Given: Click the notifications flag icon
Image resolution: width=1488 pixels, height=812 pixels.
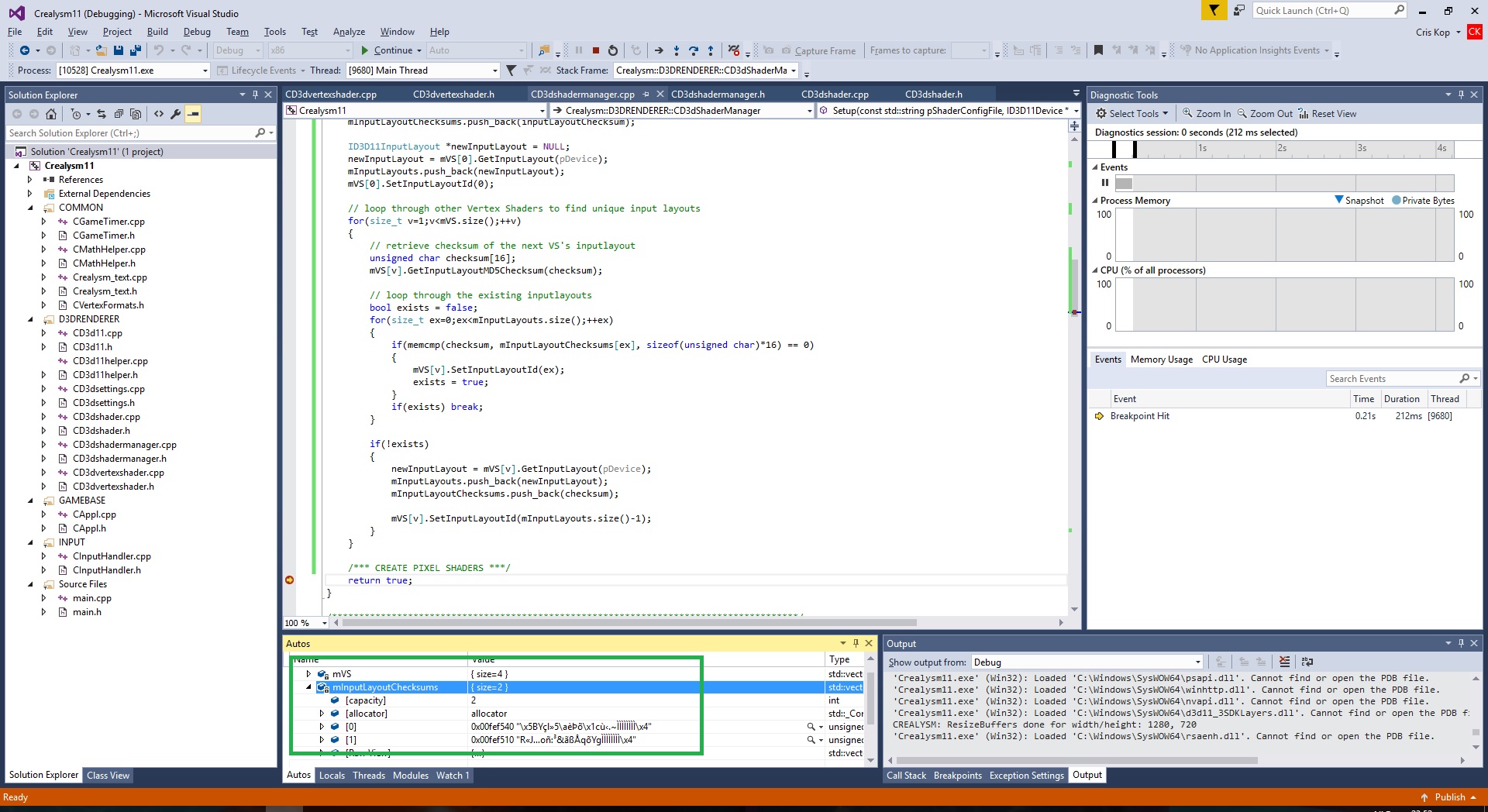Looking at the screenshot, I should coord(1214,11).
